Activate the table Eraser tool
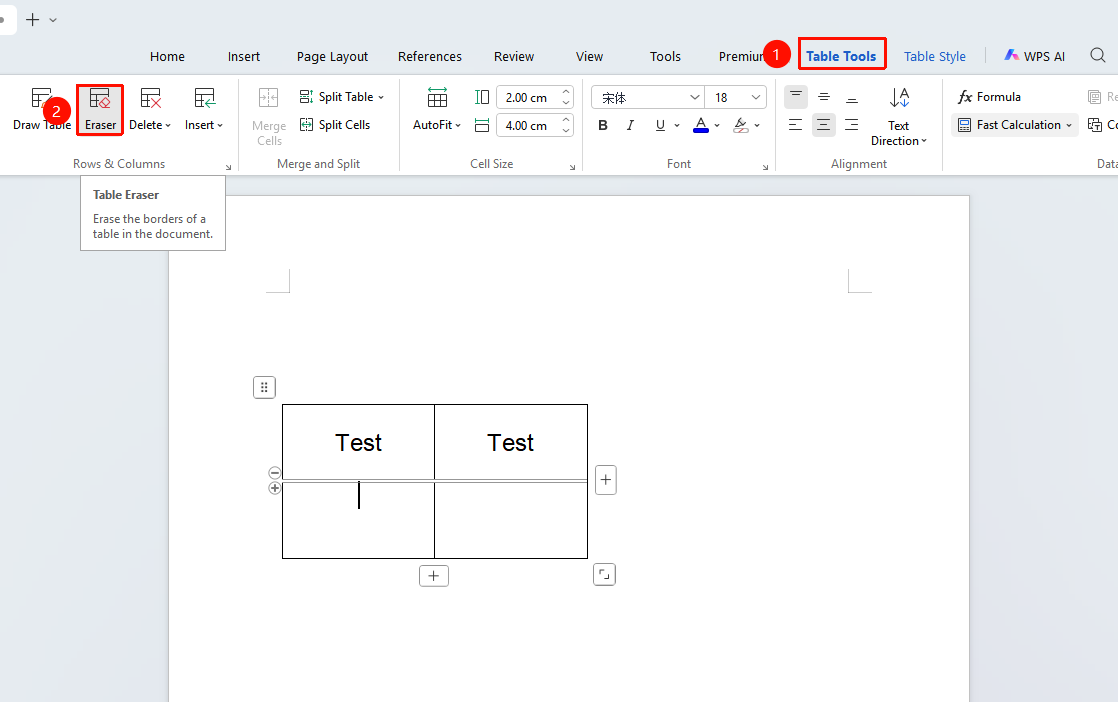 point(100,110)
